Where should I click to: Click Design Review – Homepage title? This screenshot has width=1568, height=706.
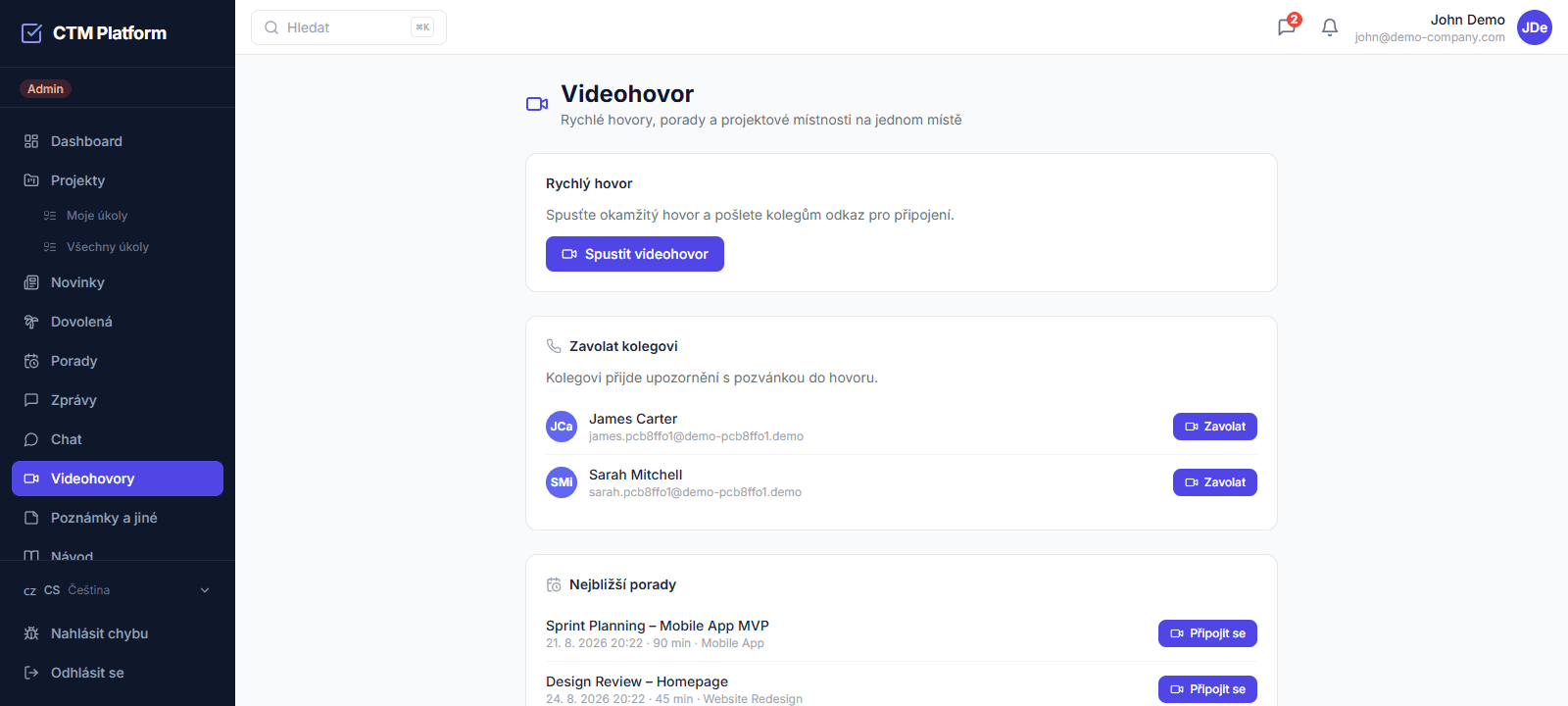pyautogui.click(x=637, y=681)
